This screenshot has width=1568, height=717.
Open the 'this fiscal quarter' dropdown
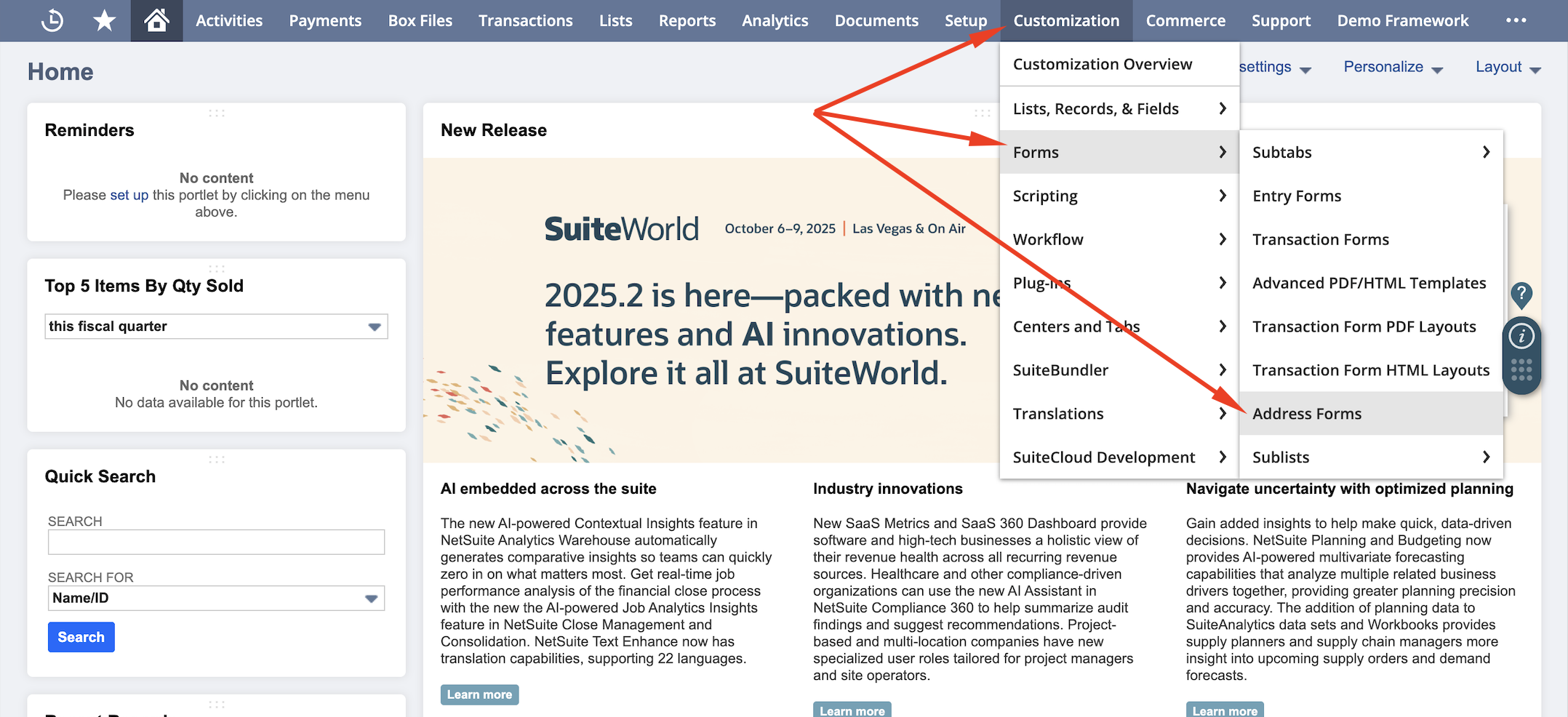click(x=216, y=327)
